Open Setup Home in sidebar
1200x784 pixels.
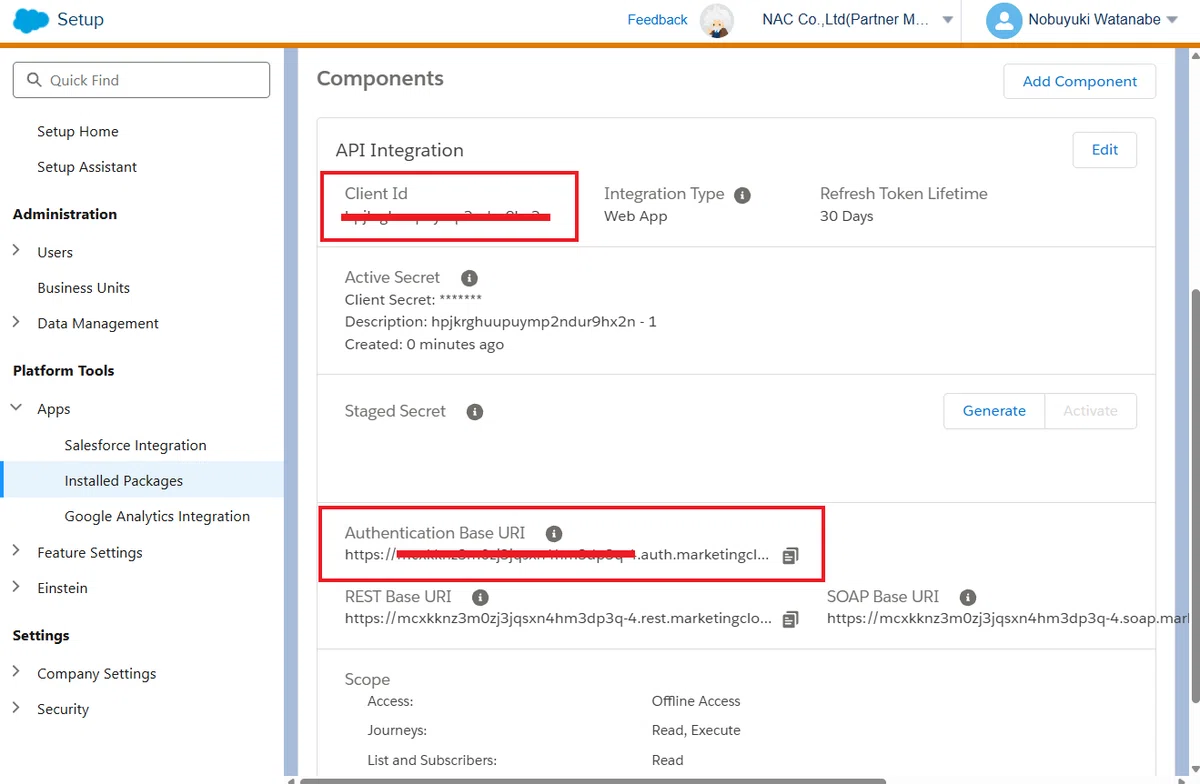click(x=78, y=132)
